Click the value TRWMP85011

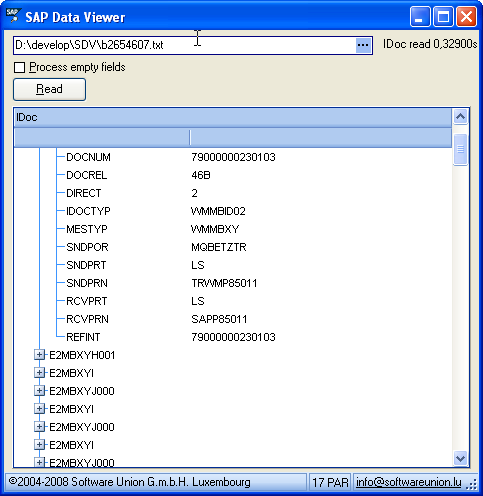[x=224, y=283]
